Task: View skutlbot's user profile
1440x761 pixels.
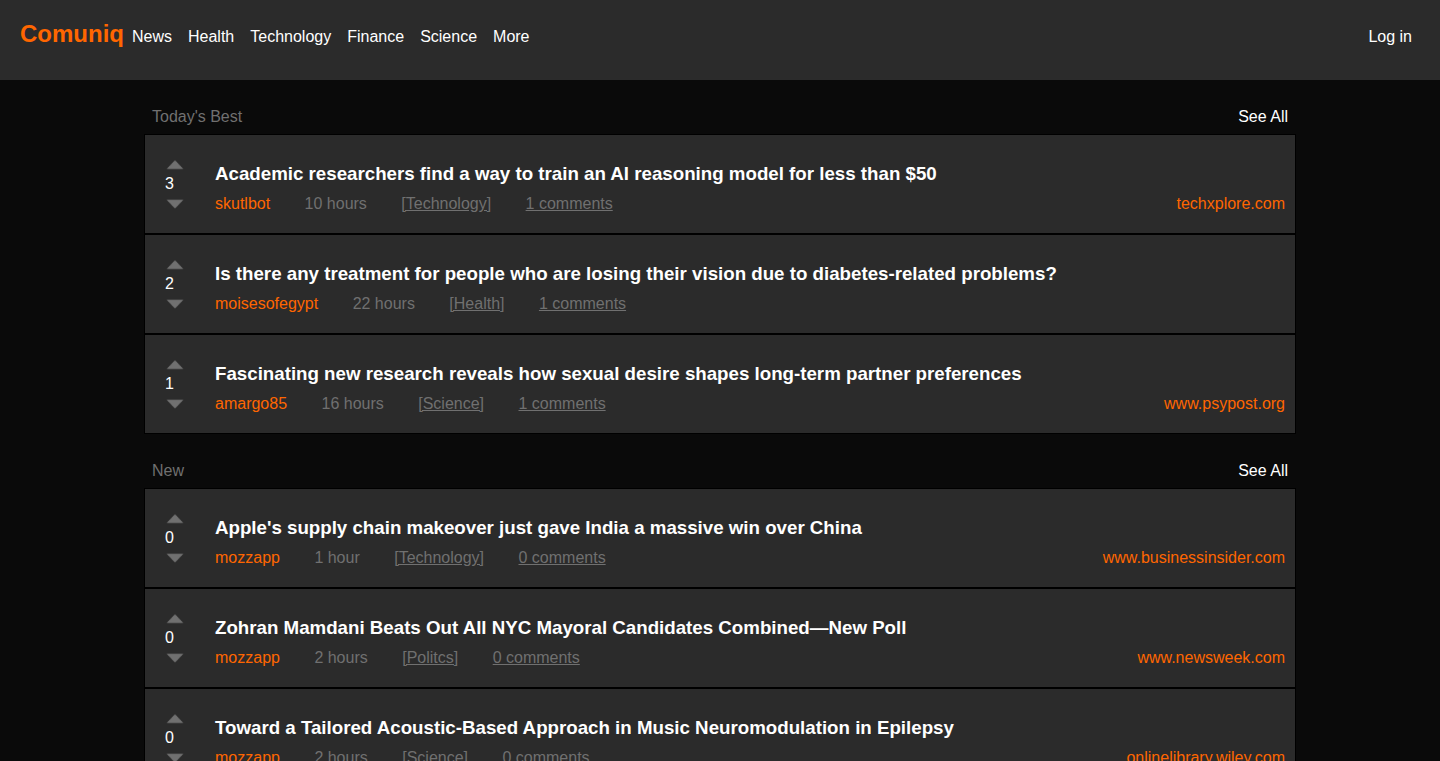Action: click(243, 203)
